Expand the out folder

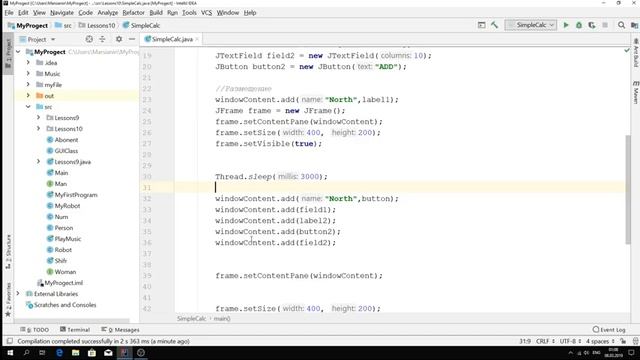[x=28, y=96]
